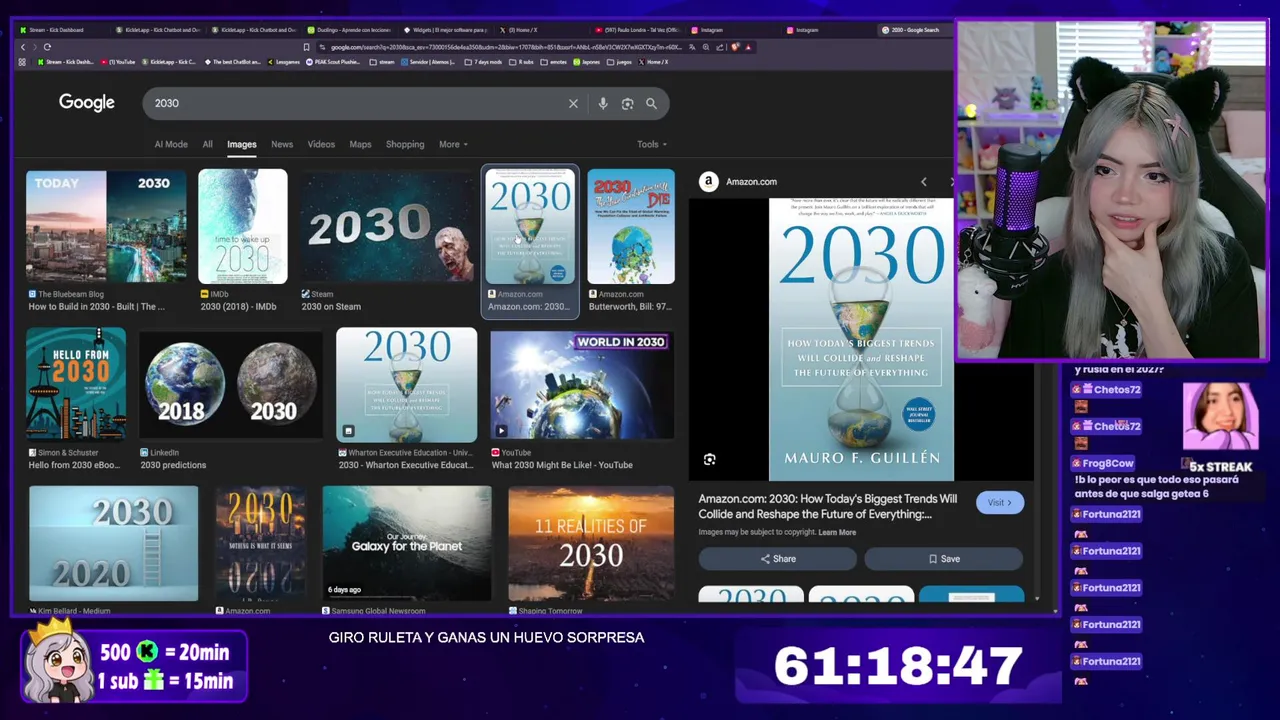The height and width of the screenshot is (720, 1280).
Task: Open the Lessgames bookmark
Action: [x=284, y=62]
